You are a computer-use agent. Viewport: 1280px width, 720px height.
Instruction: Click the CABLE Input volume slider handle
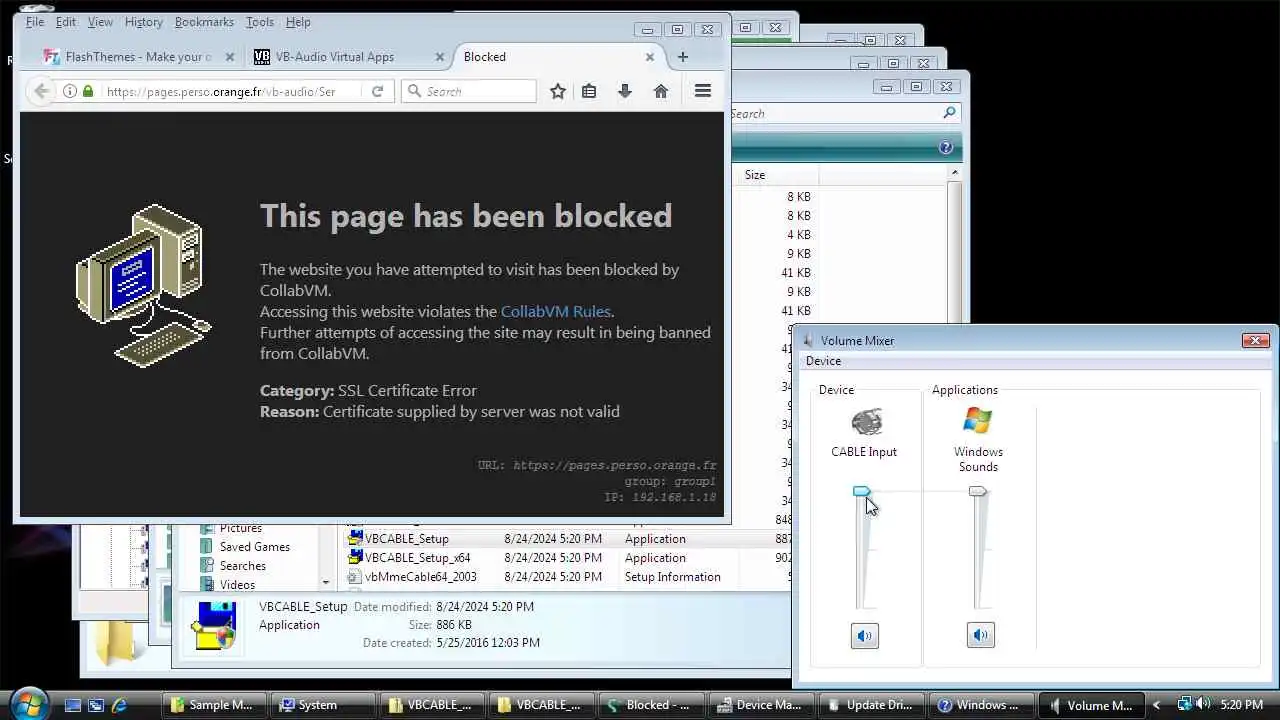click(861, 491)
